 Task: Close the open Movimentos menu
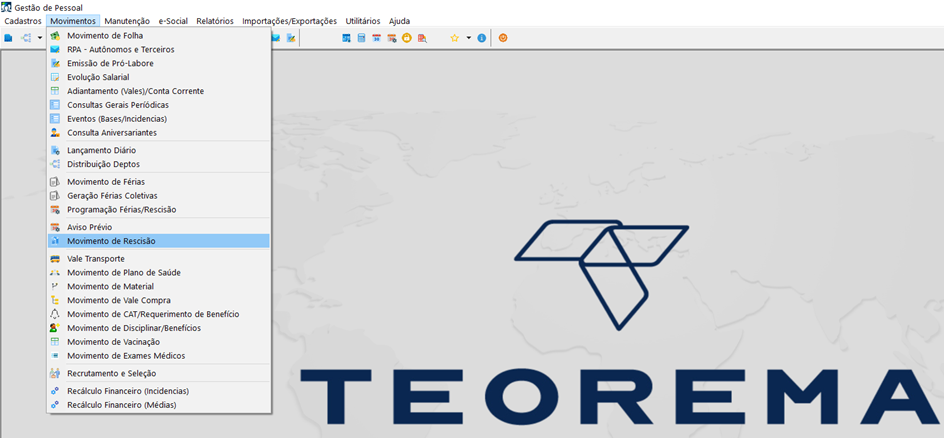(73, 20)
